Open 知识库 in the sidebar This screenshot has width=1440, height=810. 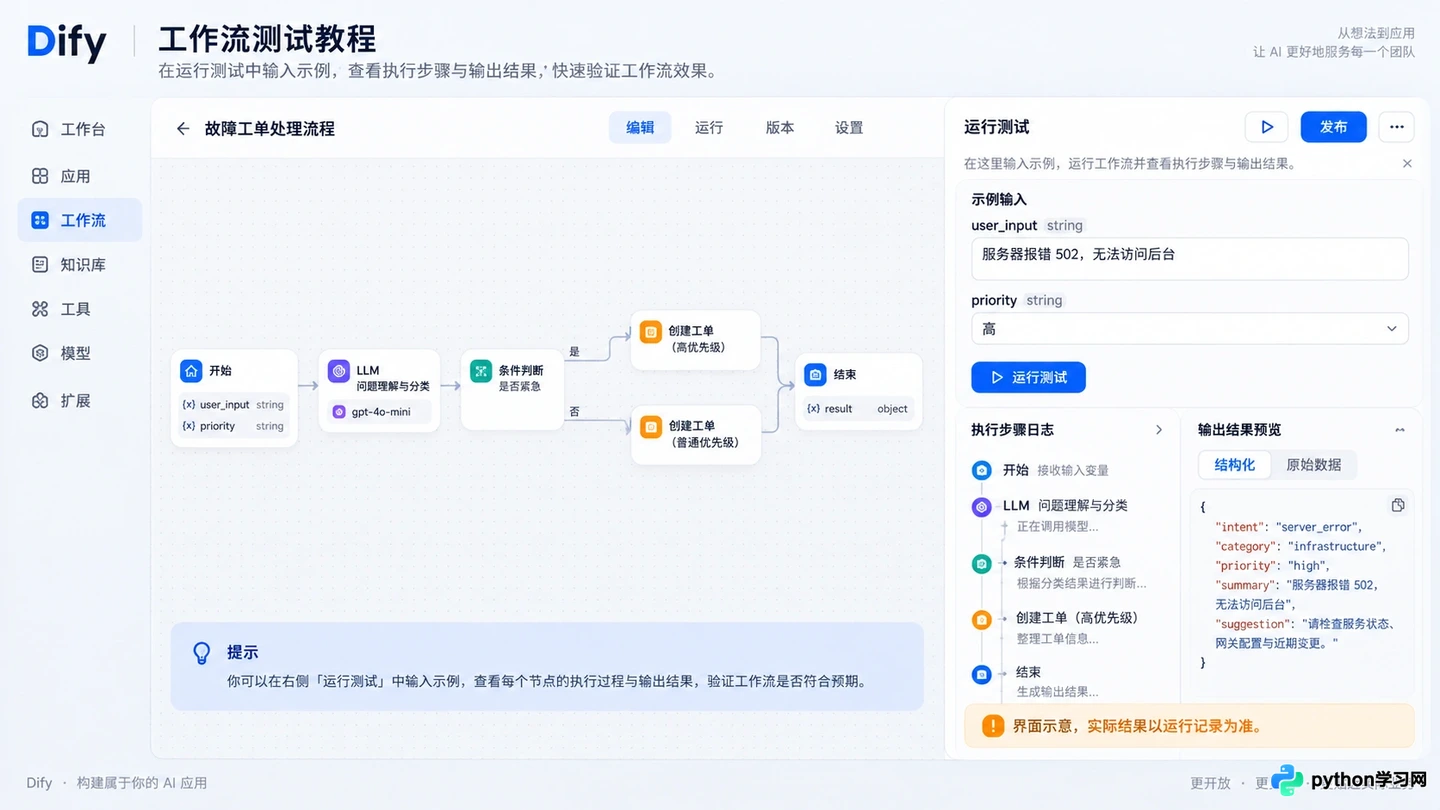[x=80, y=265]
